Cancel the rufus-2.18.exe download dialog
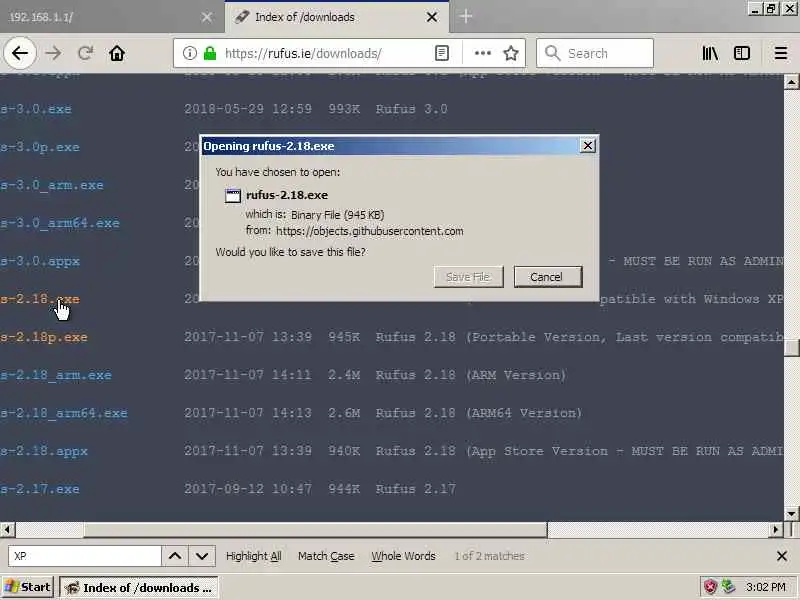The width and height of the screenshot is (800, 600). pyautogui.click(x=547, y=277)
